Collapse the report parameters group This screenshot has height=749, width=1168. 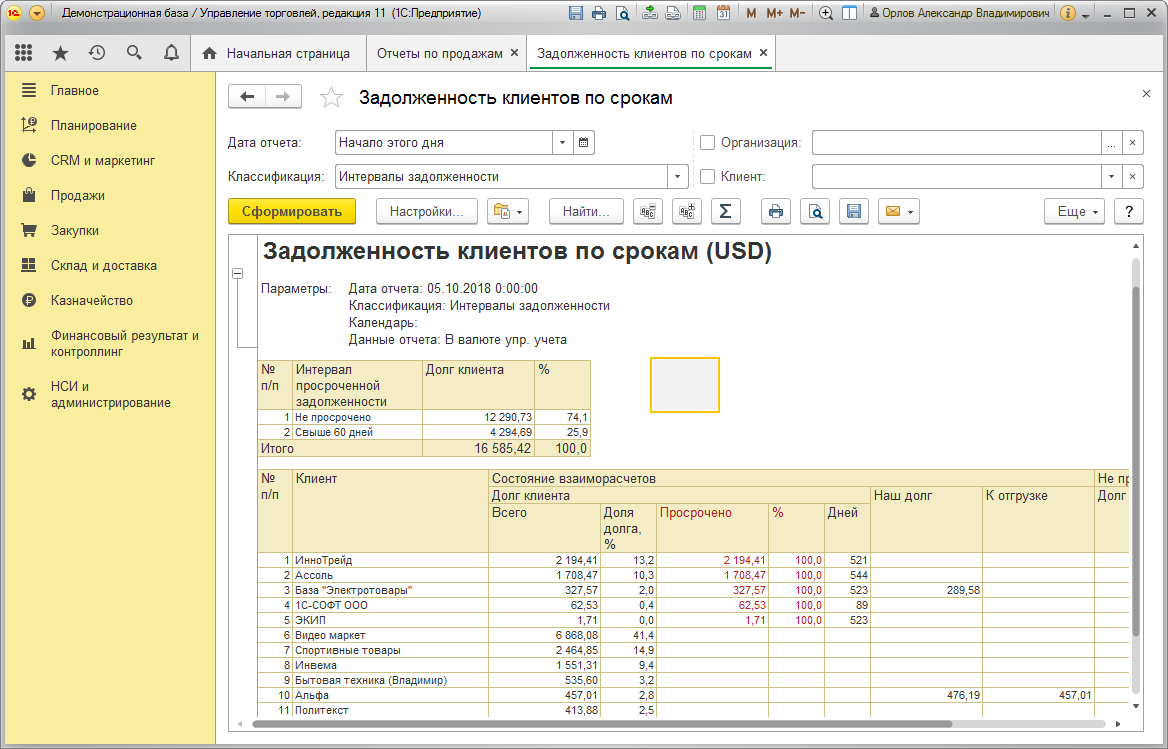(x=238, y=273)
